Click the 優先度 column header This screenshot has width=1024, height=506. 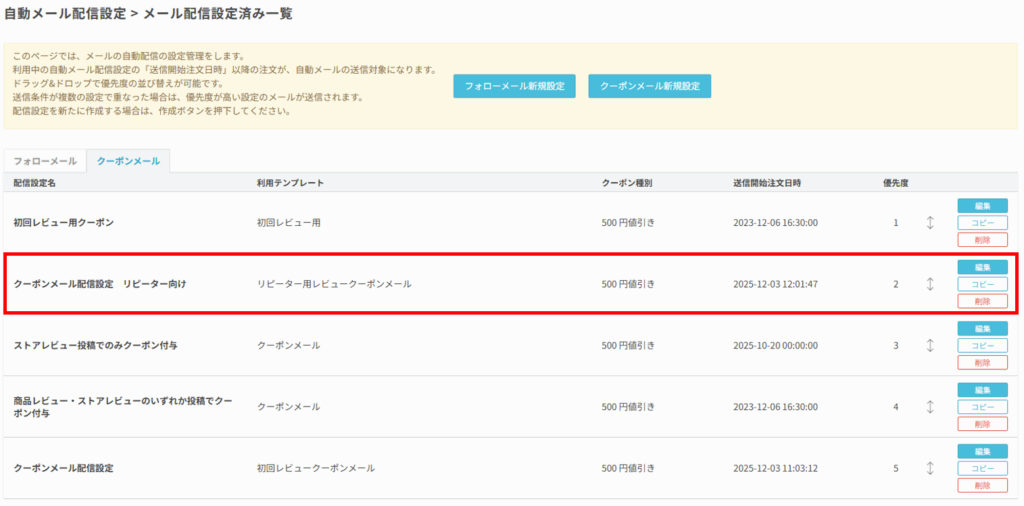click(x=895, y=184)
